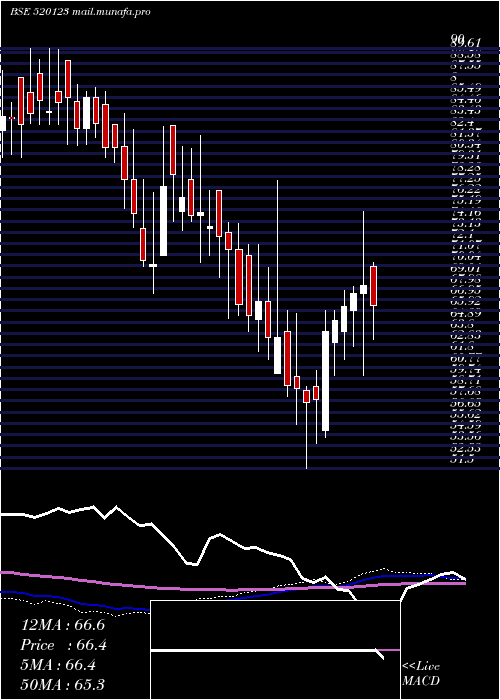This screenshot has width=500, height=700.
Task: Click the '50MA : 65.3' readout
Action: [x=63, y=685]
